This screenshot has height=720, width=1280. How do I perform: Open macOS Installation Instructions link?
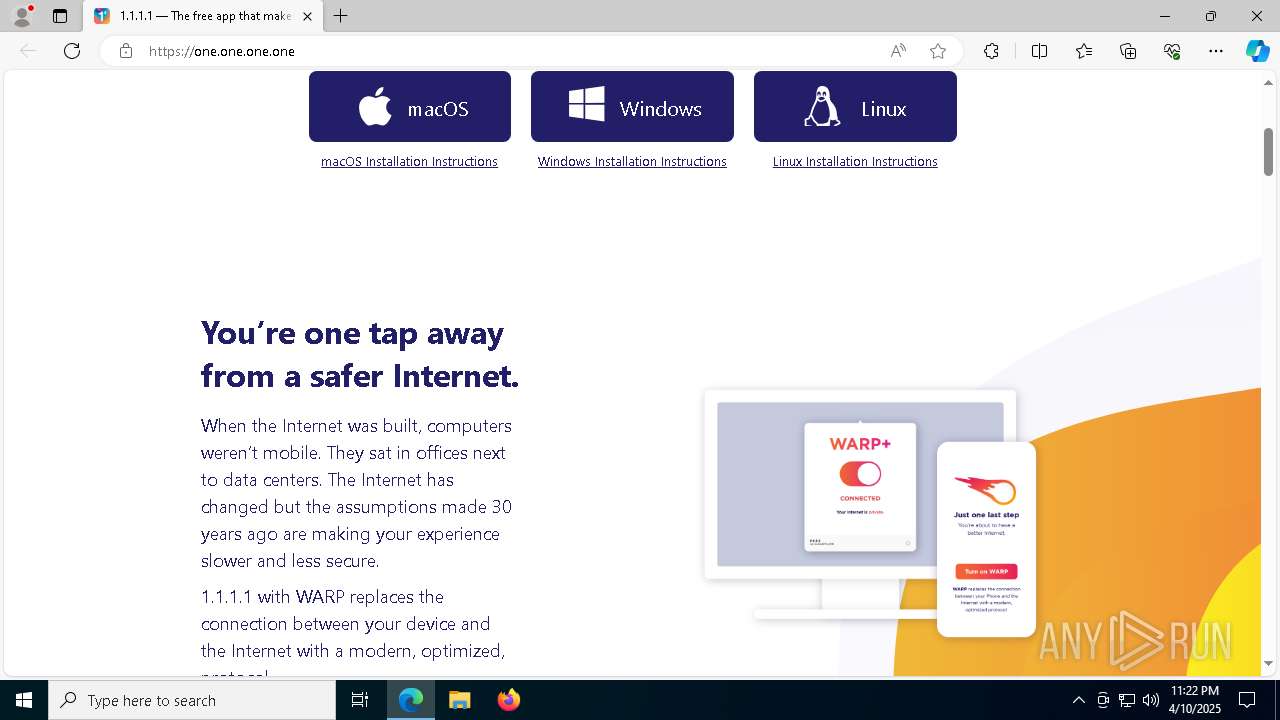point(409,161)
